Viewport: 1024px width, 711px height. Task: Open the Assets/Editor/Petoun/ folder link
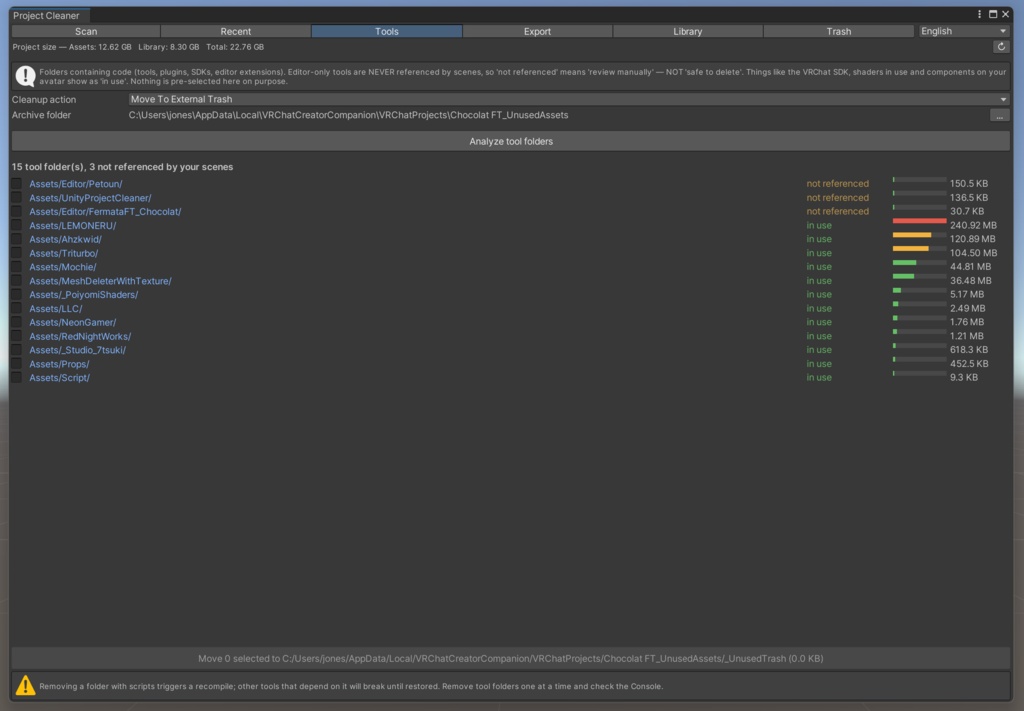(76, 184)
